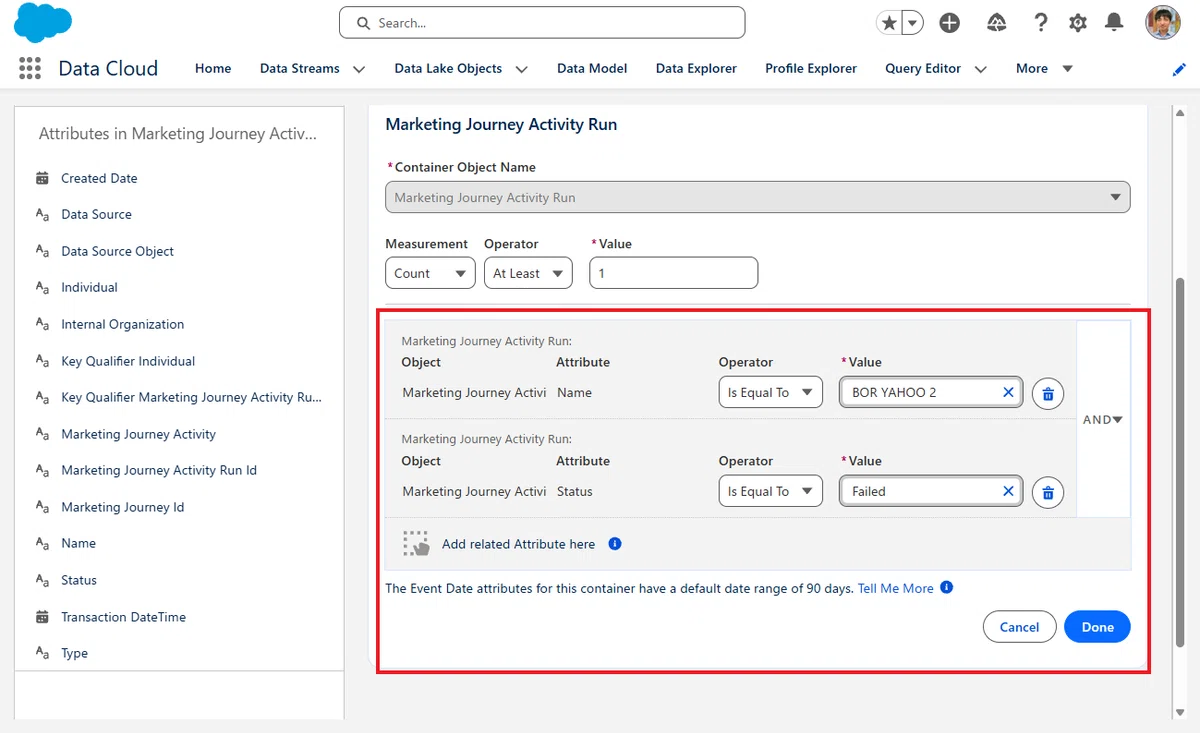
Task: Open the More navigation menu
Action: (1044, 68)
